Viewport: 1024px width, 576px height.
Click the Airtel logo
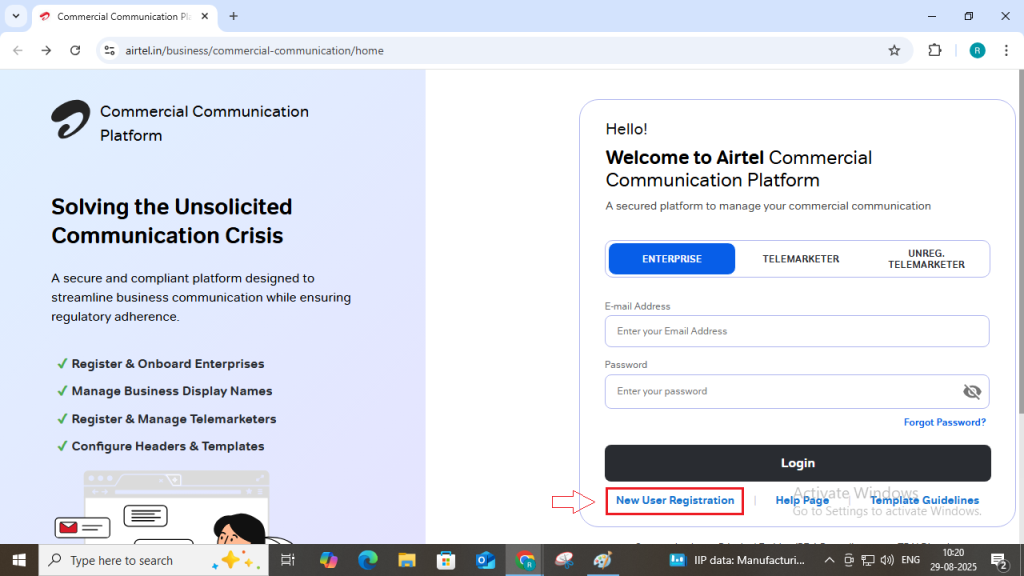pyautogui.click(x=71, y=120)
